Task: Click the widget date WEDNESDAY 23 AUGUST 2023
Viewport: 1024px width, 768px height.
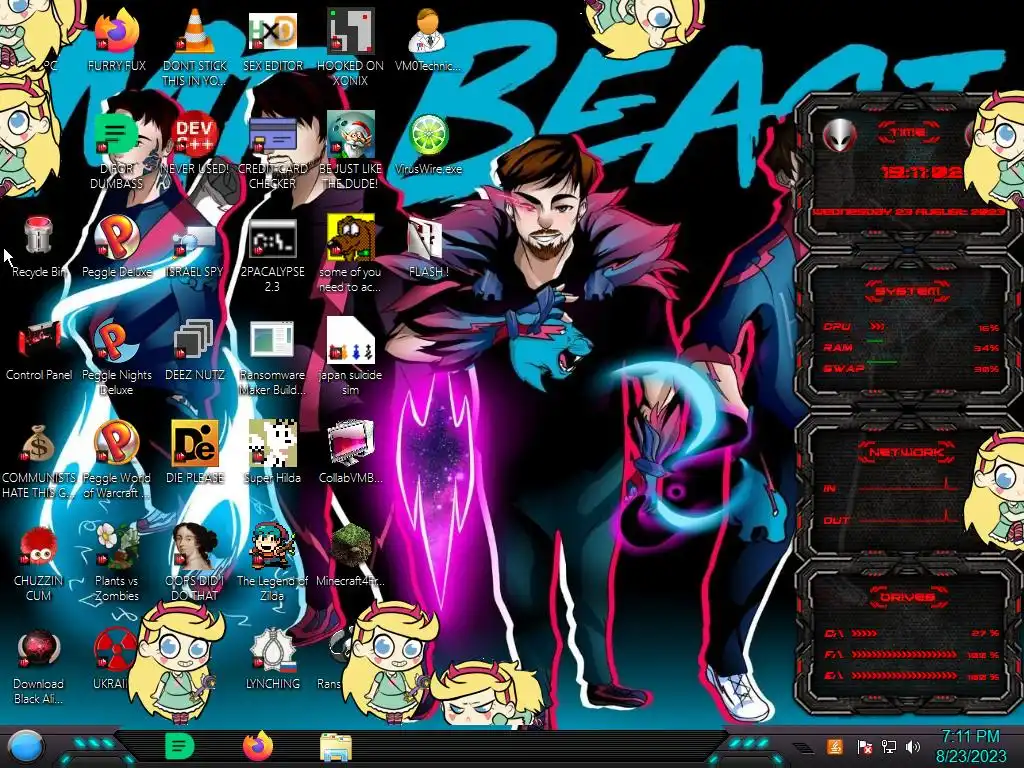Action: tap(908, 212)
